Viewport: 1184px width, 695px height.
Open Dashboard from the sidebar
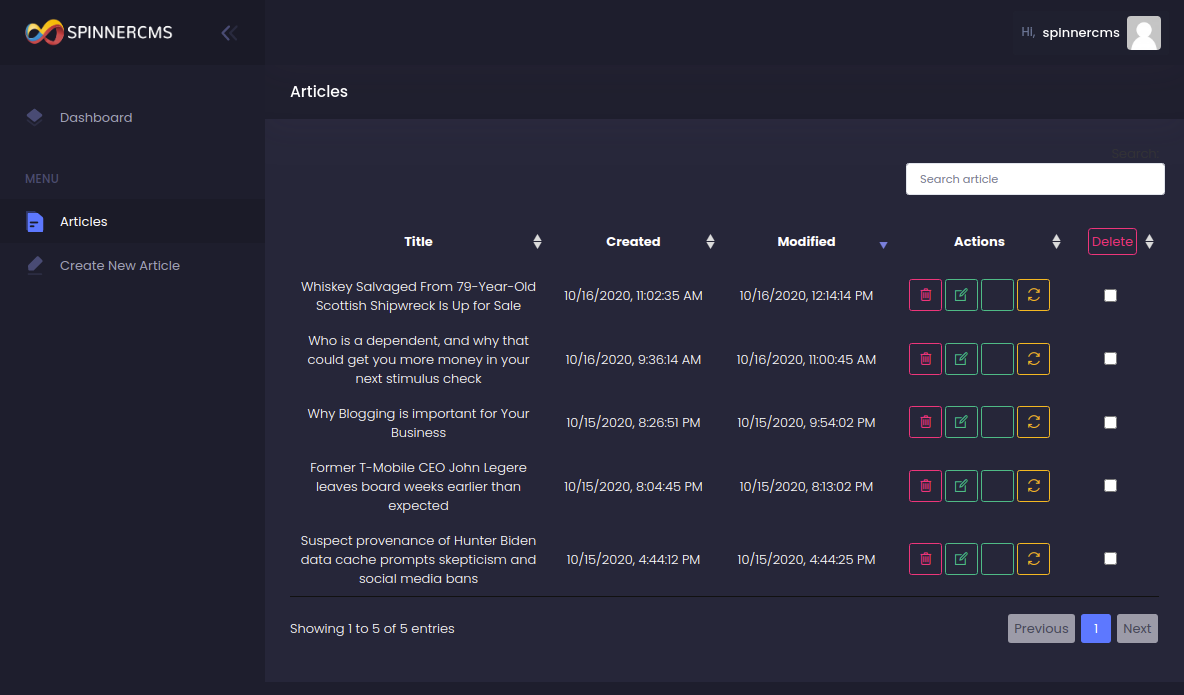coord(96,117)
